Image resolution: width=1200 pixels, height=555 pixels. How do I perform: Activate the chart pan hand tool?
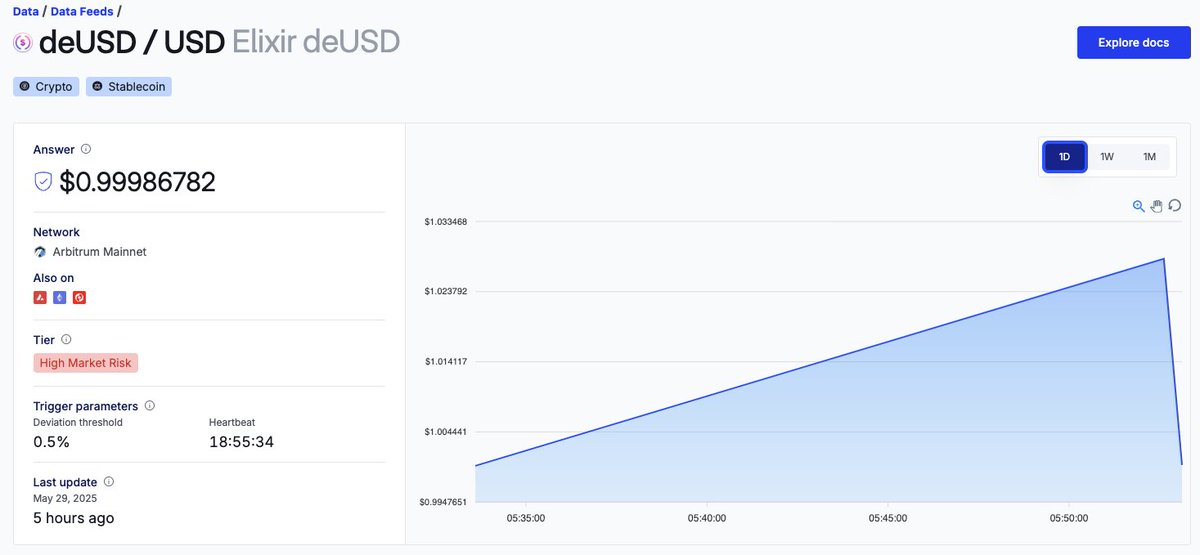click(x=1157, y=206)
